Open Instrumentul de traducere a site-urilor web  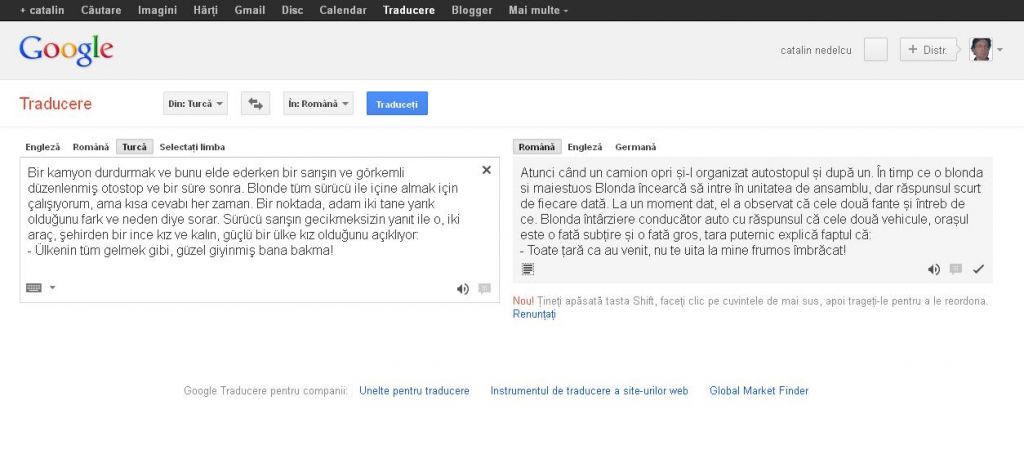click(x=589, y=391)
